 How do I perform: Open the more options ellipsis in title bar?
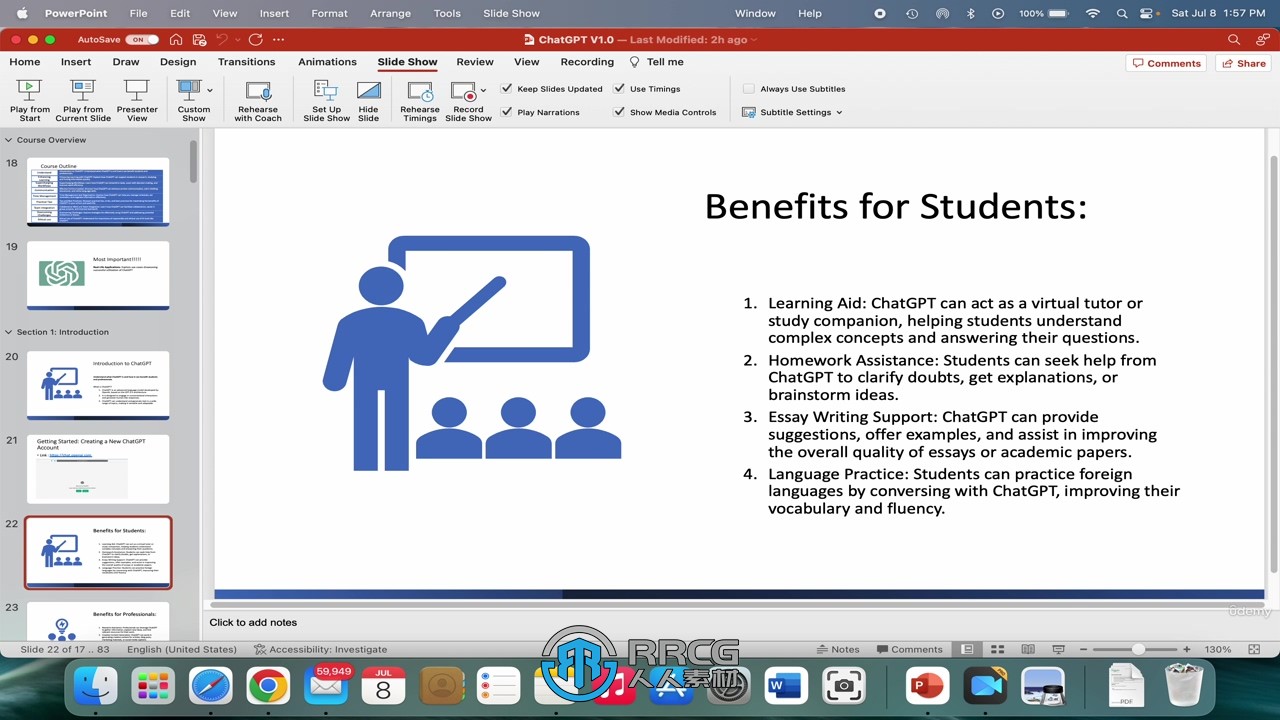coord(279,39)
